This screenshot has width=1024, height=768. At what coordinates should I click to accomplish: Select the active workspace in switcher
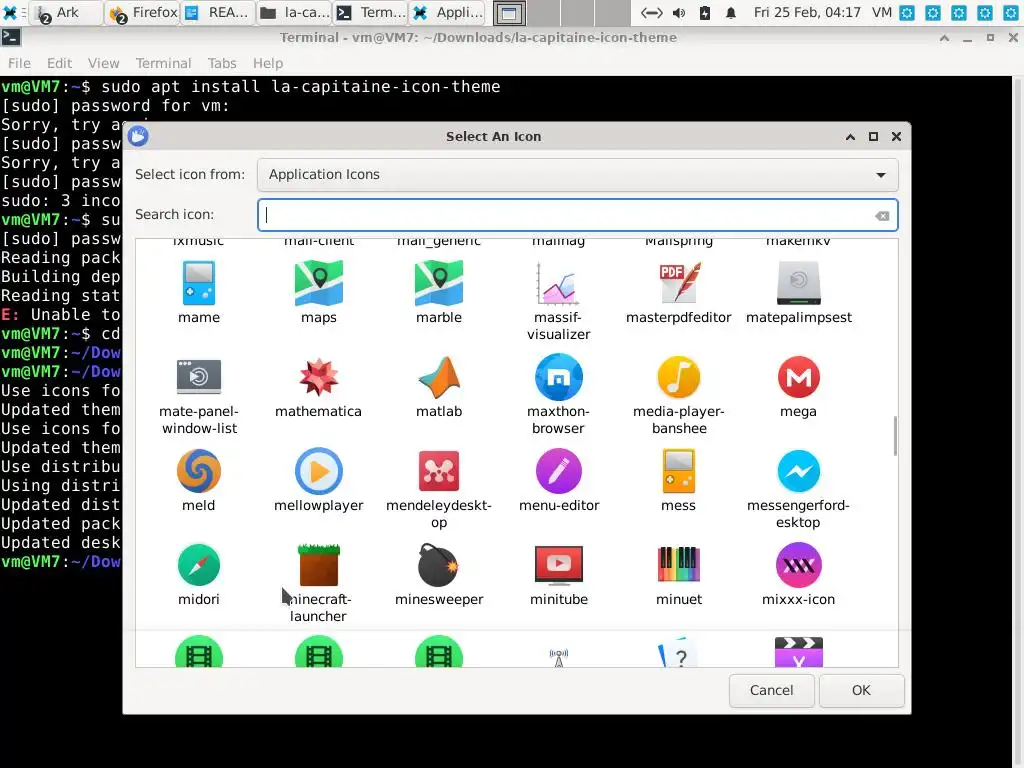coord(509,12)
